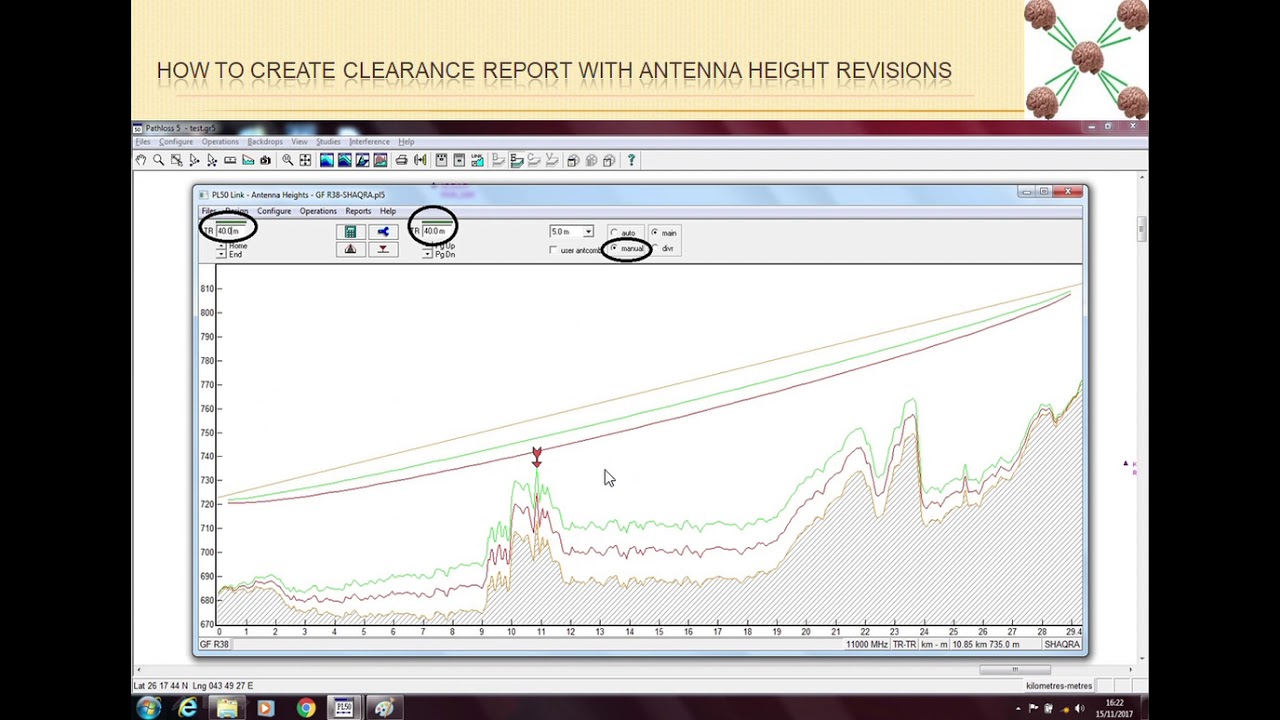Open the Interference menu
This screenshot has width=1280, height=720.
point(369,142)
